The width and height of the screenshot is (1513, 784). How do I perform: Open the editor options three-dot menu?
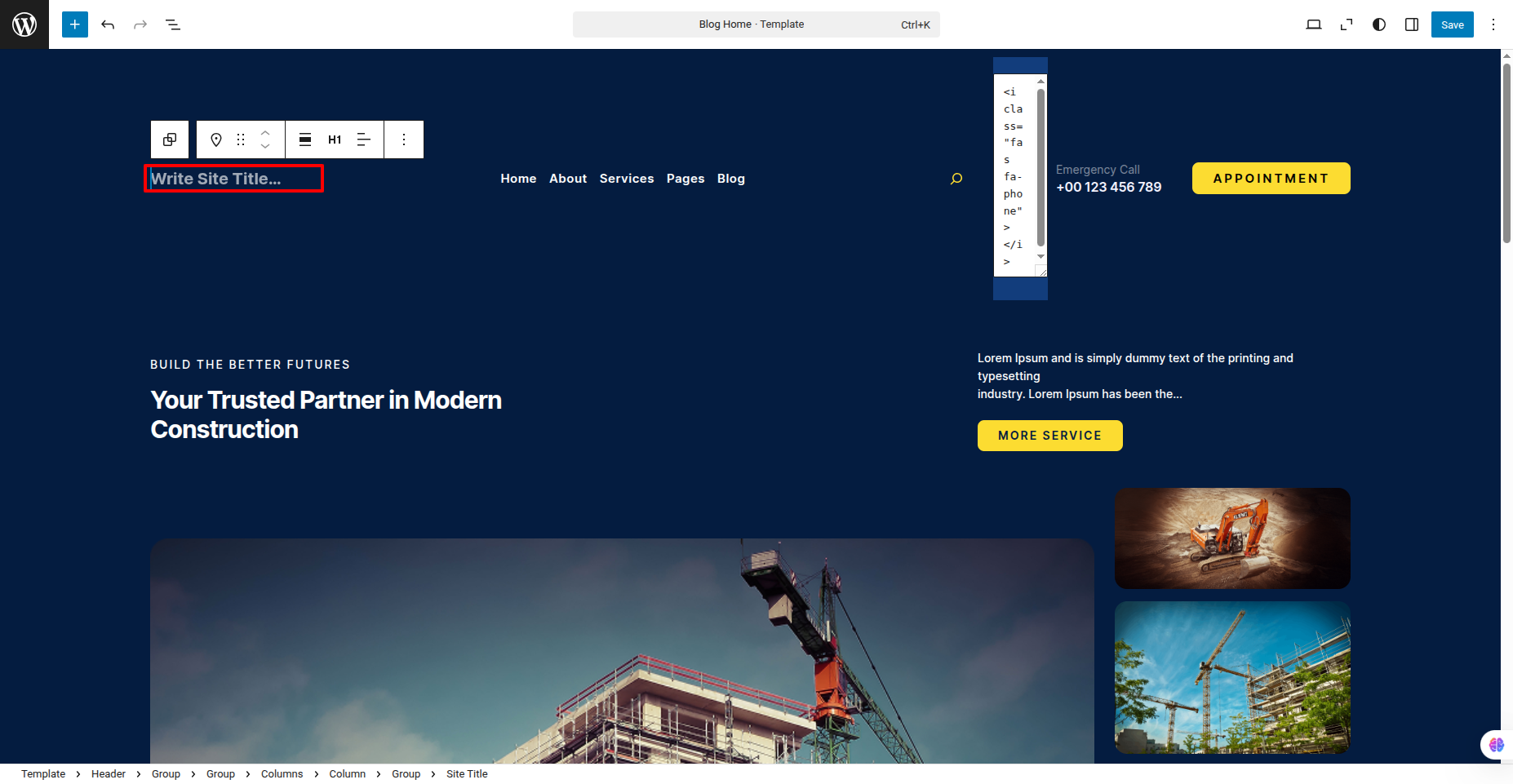pos(1493,24)
